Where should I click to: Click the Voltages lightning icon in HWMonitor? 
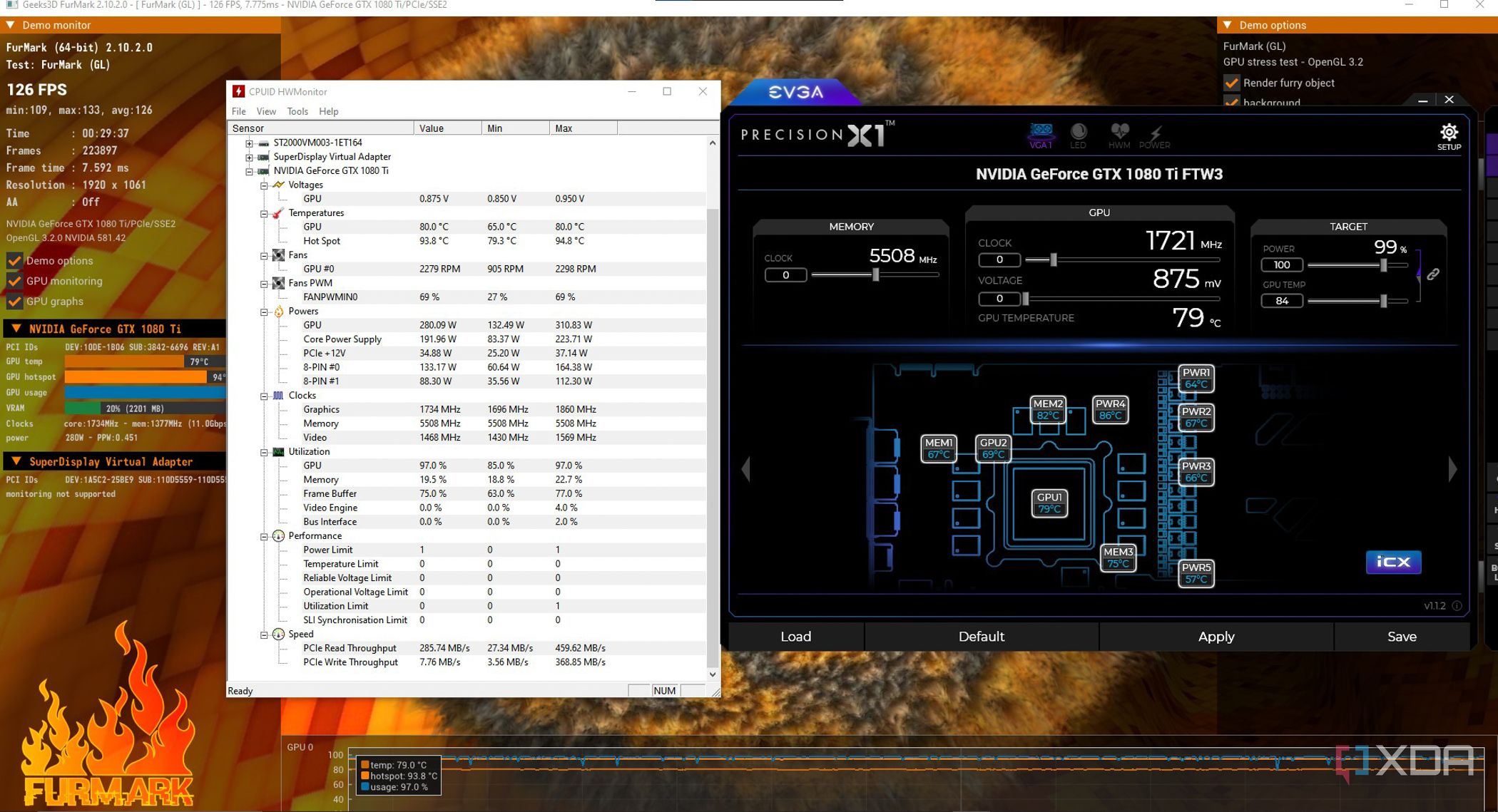[x=278, y=185]
